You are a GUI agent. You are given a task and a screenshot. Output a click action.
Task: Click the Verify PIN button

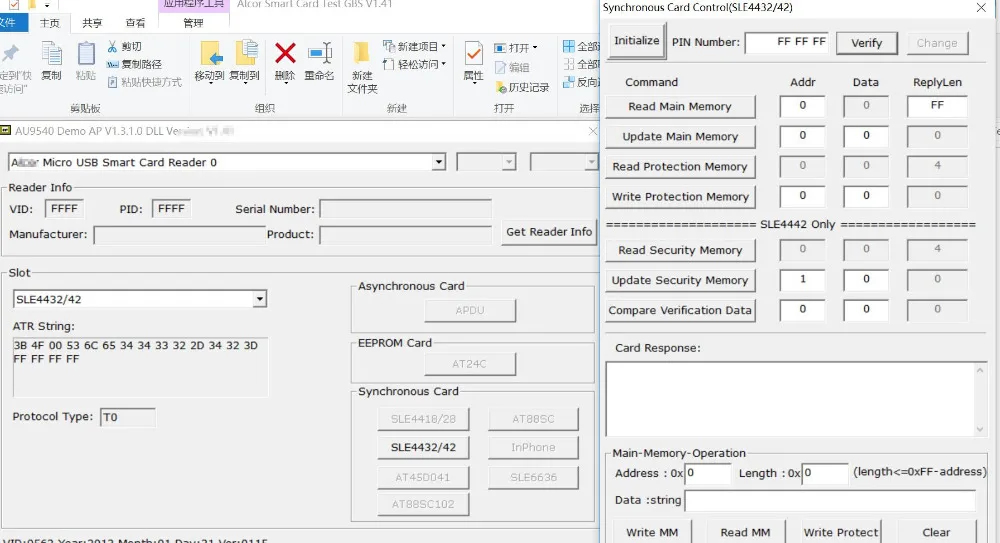coord(866,43)
